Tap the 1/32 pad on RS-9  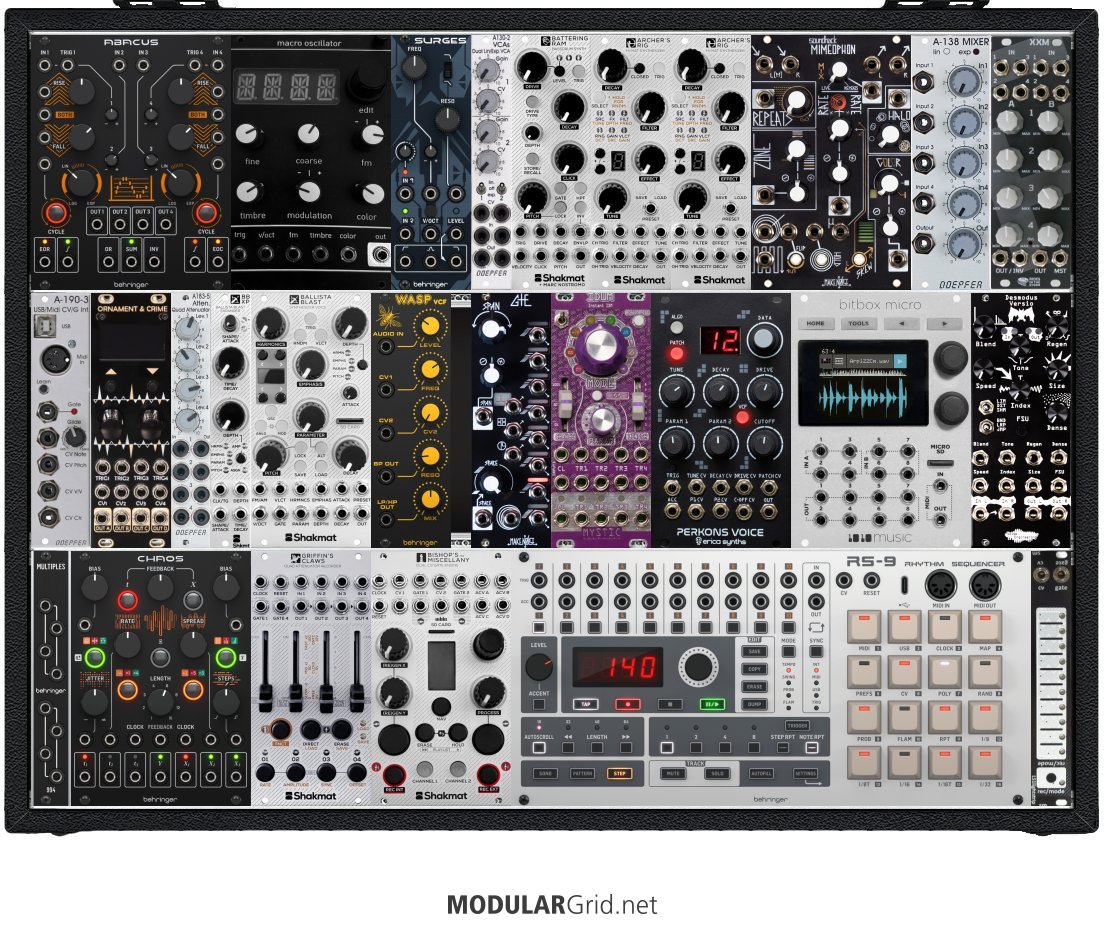coord(985,762)
